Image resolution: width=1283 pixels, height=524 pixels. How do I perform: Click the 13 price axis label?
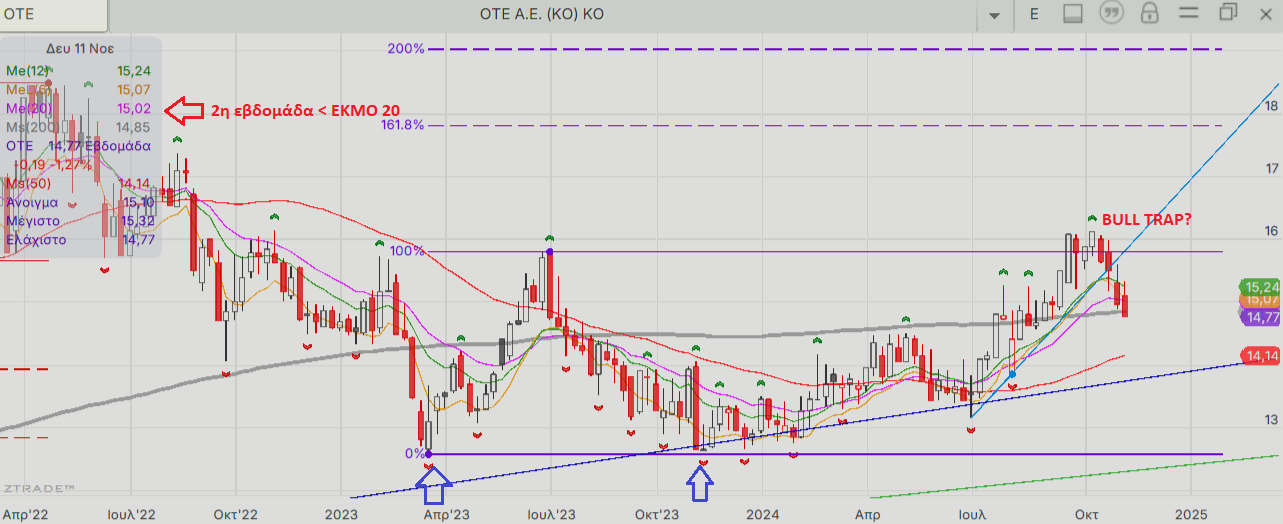click(x=1272, y=419)
